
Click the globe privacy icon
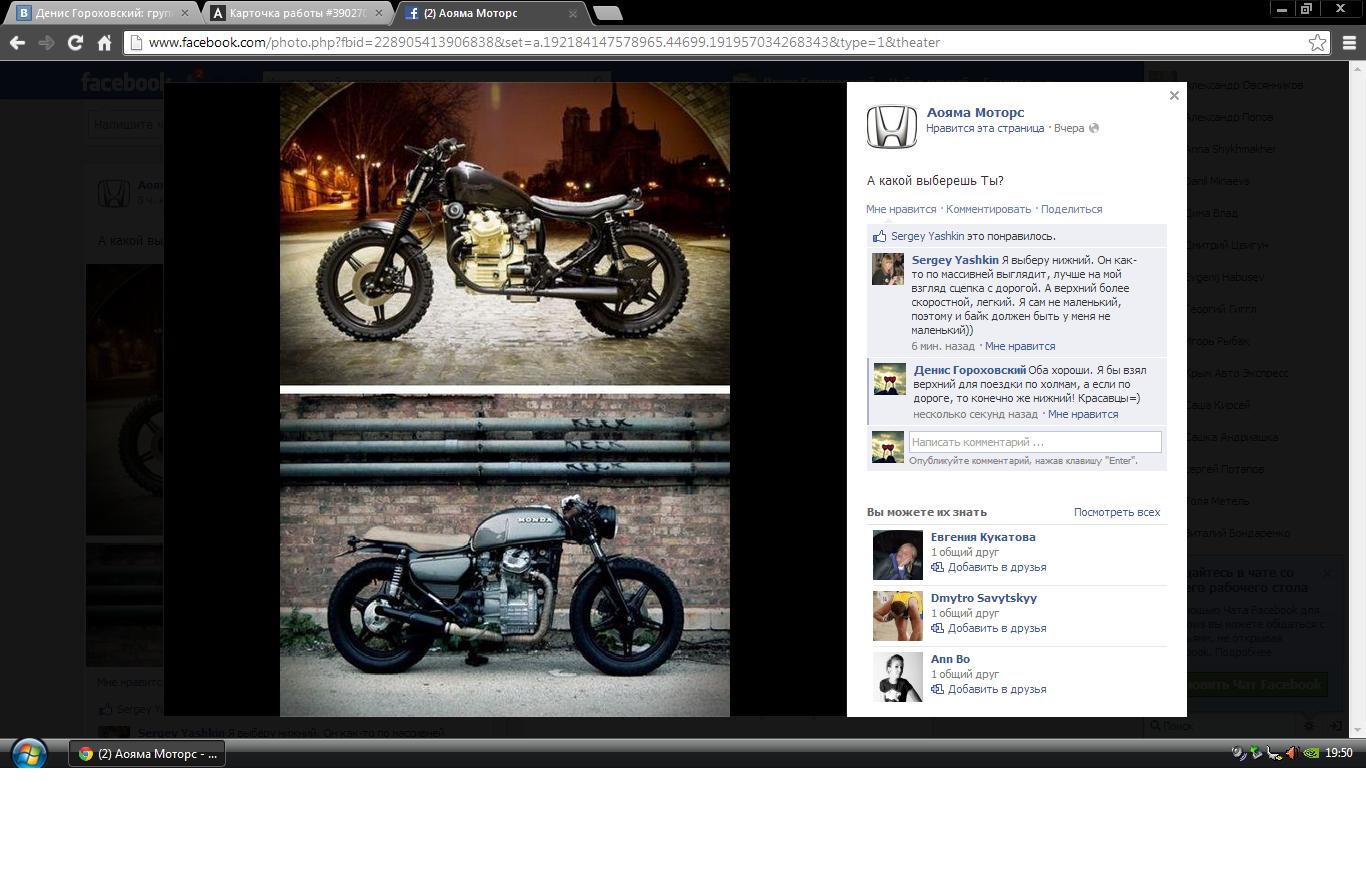(1094, 128)
